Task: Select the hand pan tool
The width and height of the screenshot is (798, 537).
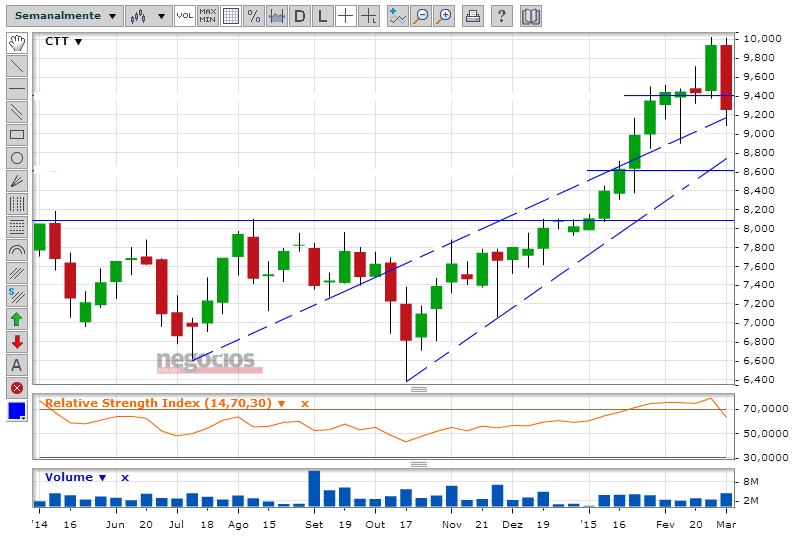Action: coord(17,43)
